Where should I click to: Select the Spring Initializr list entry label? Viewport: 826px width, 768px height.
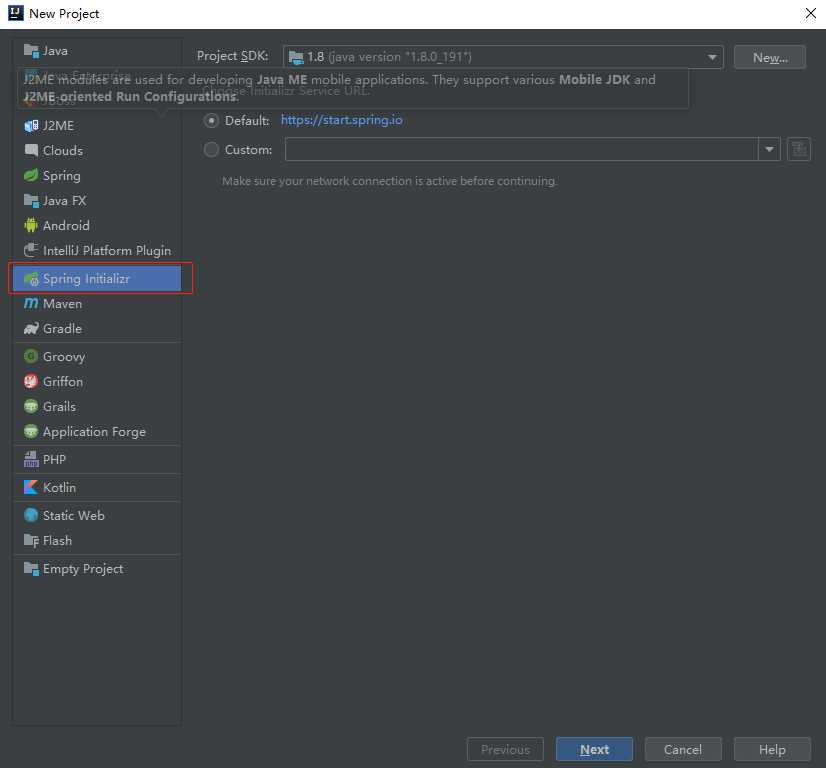(86, 279)
